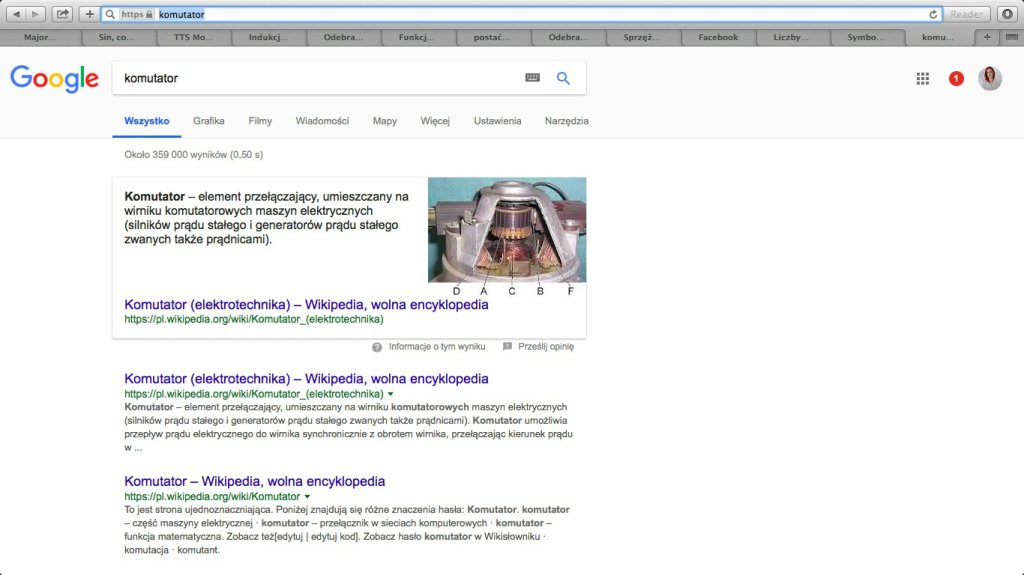1024x575 pixels.
Task: Click the results count text Około 359 000 wyników
Action: [194, 155]
